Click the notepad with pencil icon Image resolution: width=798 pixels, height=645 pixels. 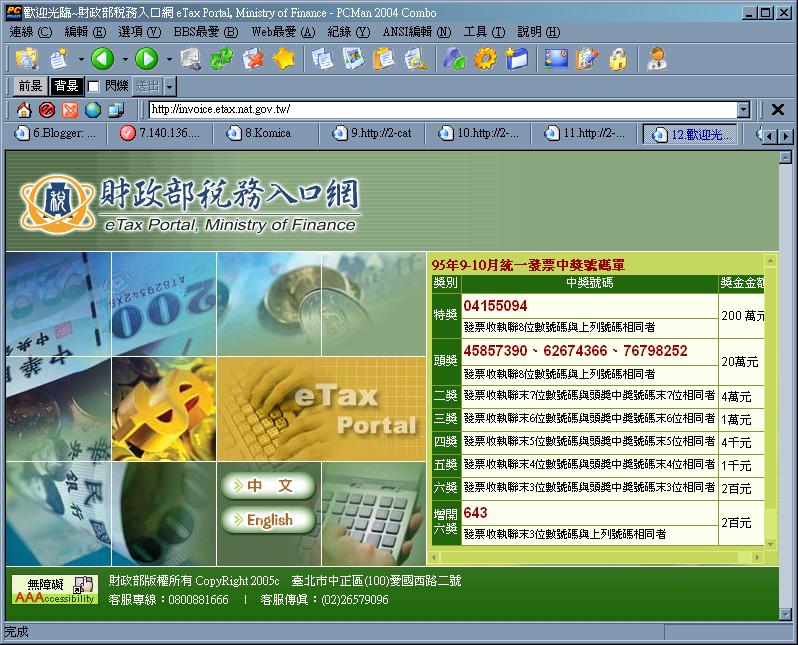[x=587, y=59]
